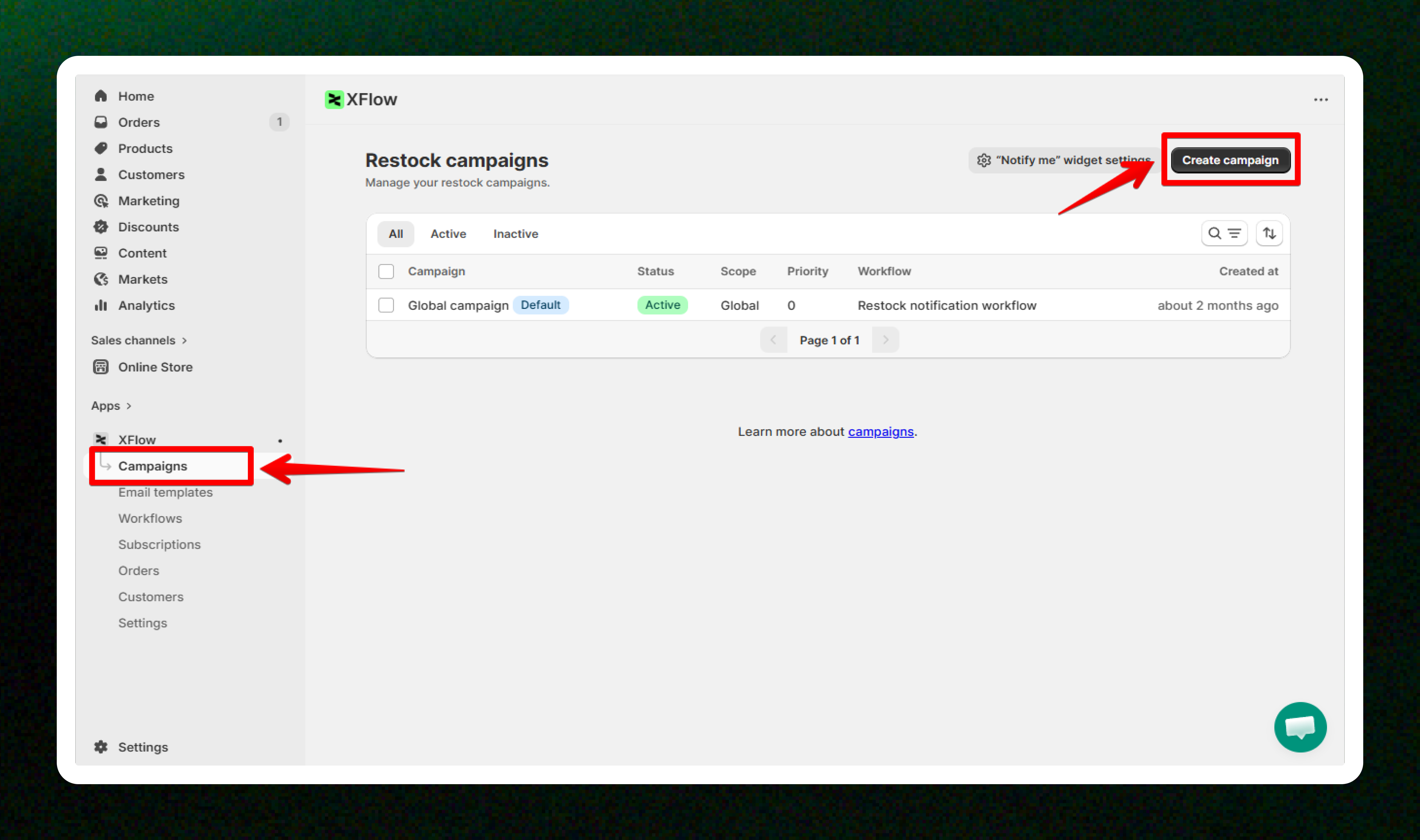Expand the Apps section
This screenshot has height=840, width=1420.
tap(111, 406)
